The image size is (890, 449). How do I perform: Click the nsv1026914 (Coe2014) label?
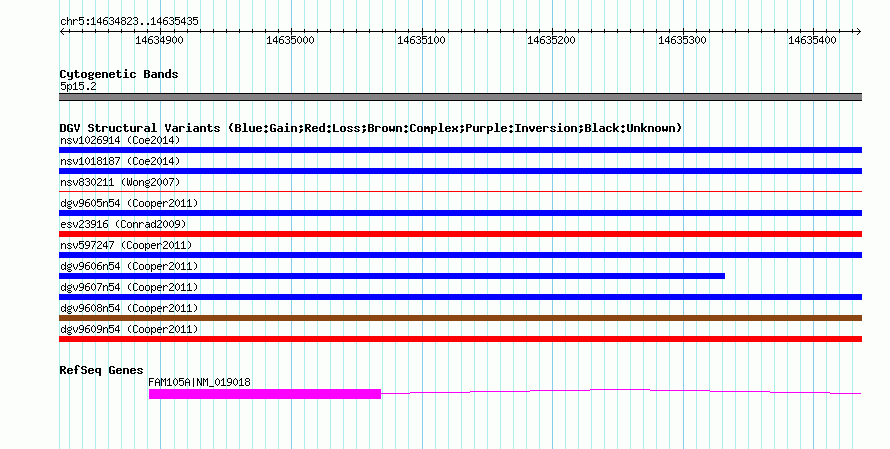pyautogui.click(x=120, y=140)
